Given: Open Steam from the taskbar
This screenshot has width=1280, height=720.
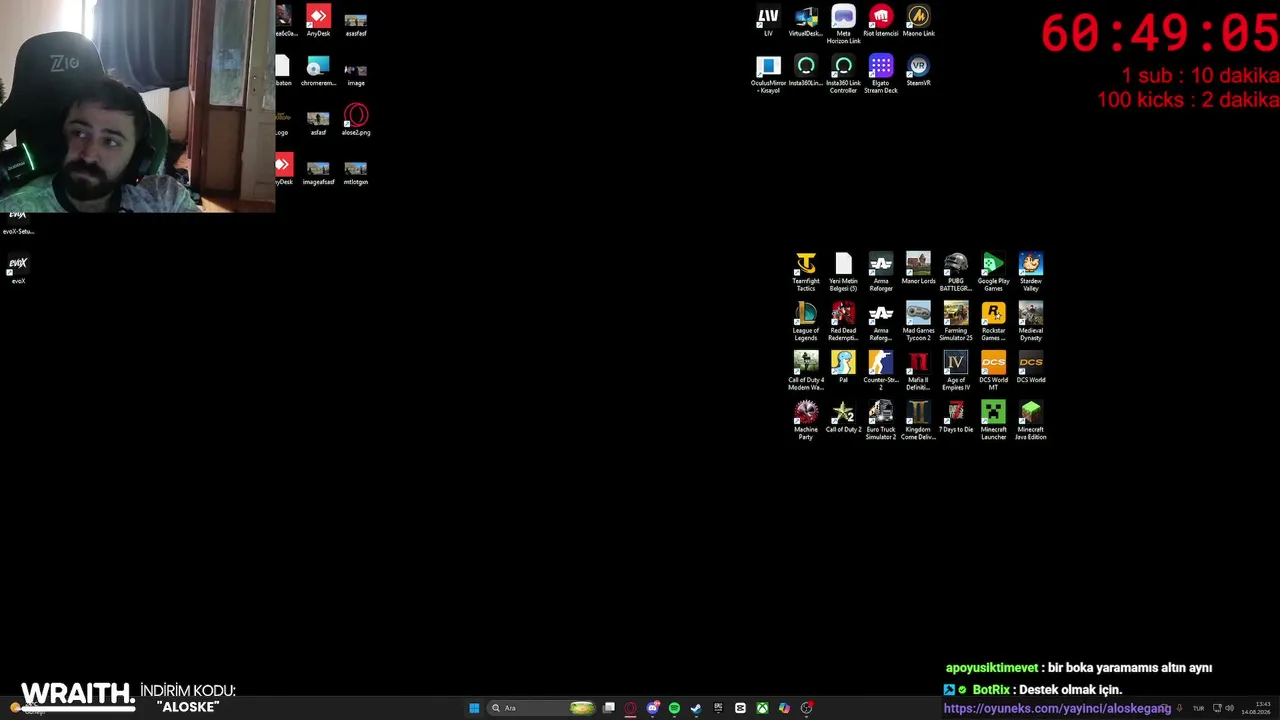Looking at the screenshot, I should (x=696, y=708).
